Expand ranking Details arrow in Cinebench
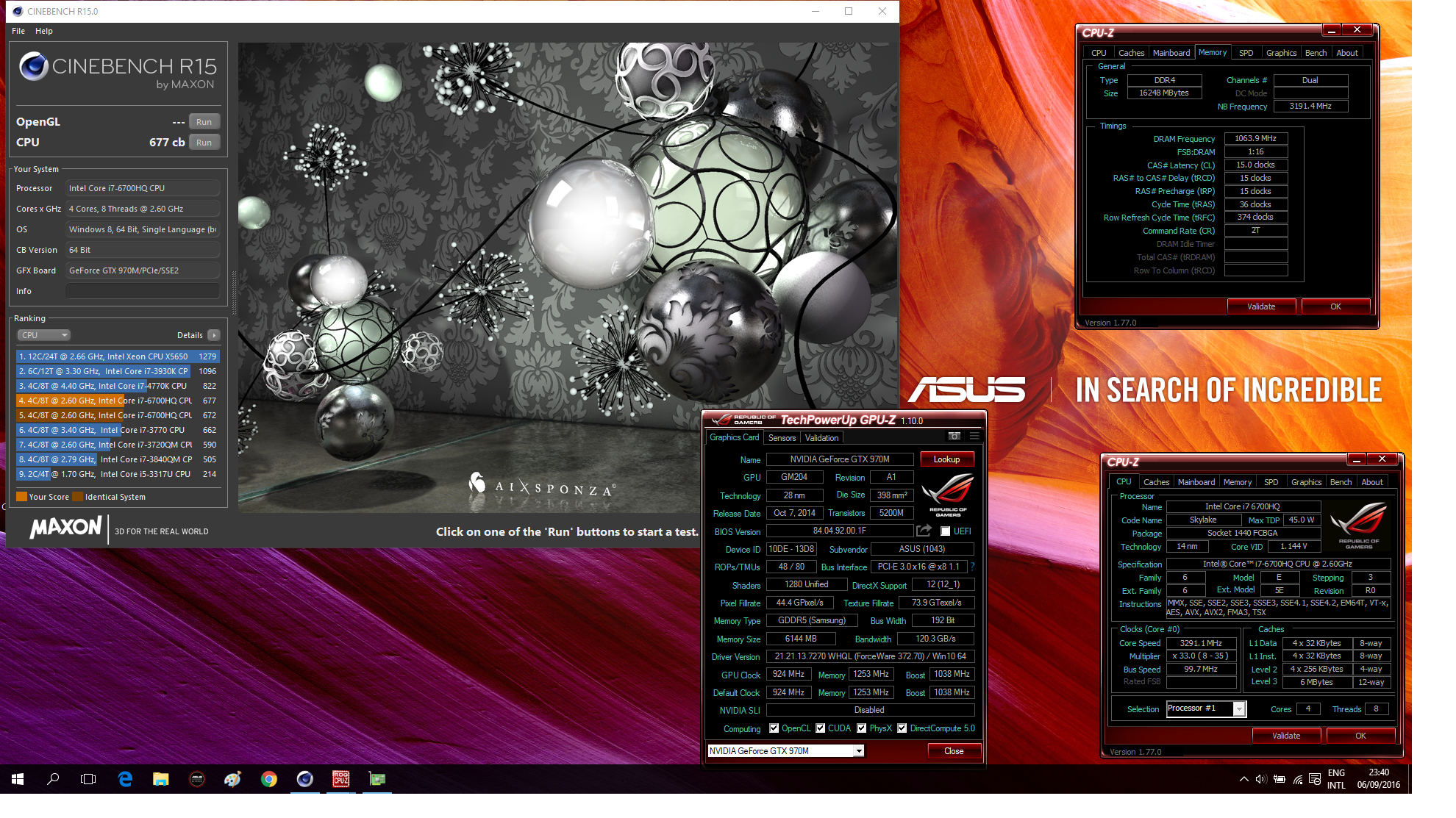1456x818 pixels. pyautogui.click(x=214, y=335)
